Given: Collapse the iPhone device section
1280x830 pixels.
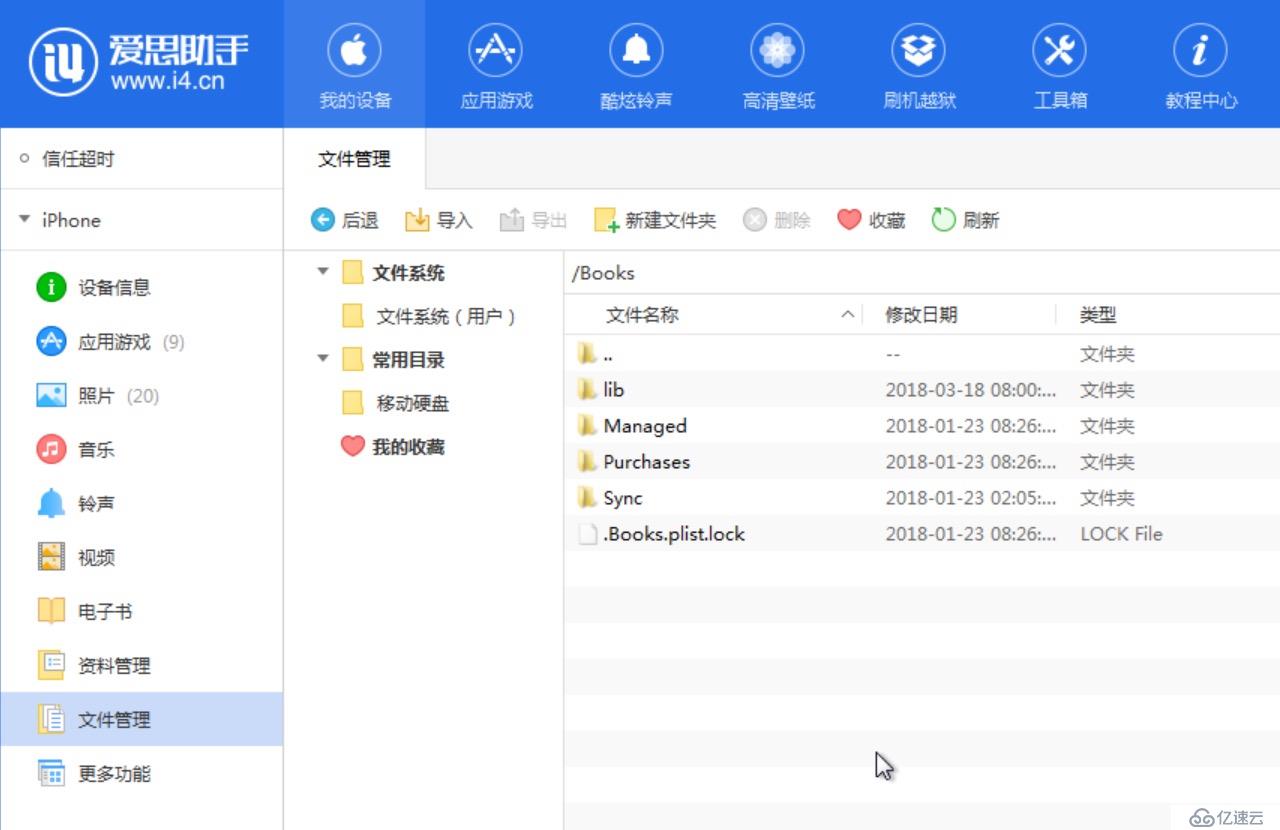Looking at the screenshot, I should click(25, 219).
